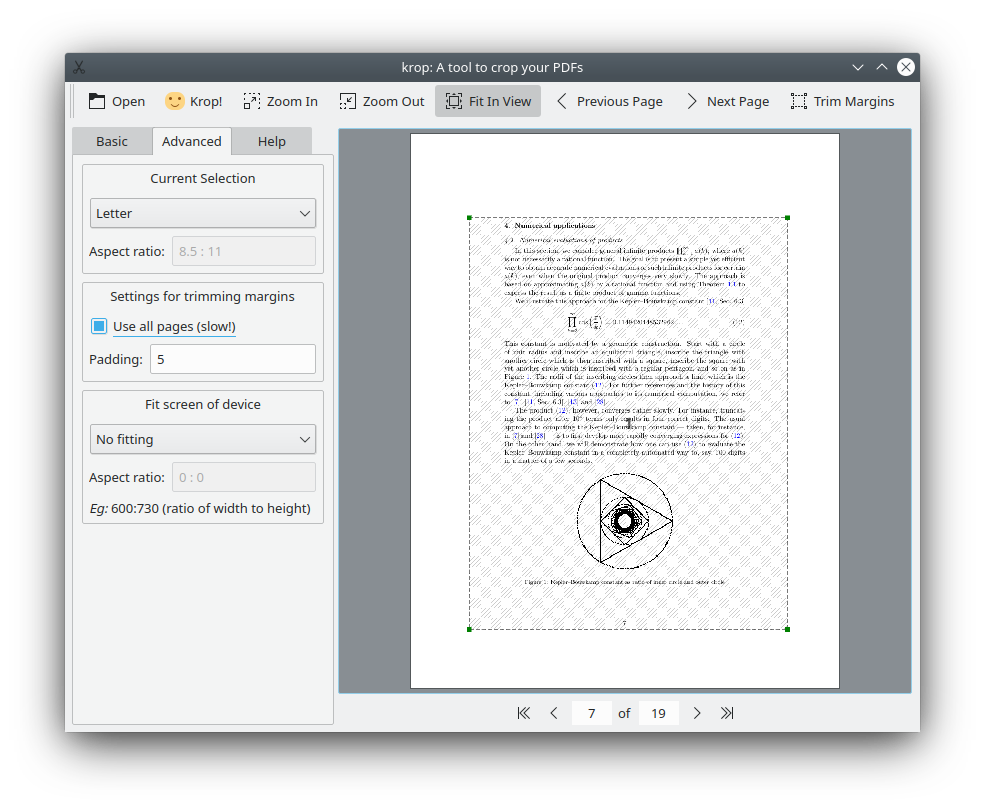Screen dimensions: 985x809
Task: Uncheck Use all pages (slow!) checkbox
Action: click(x=100, y=326)
